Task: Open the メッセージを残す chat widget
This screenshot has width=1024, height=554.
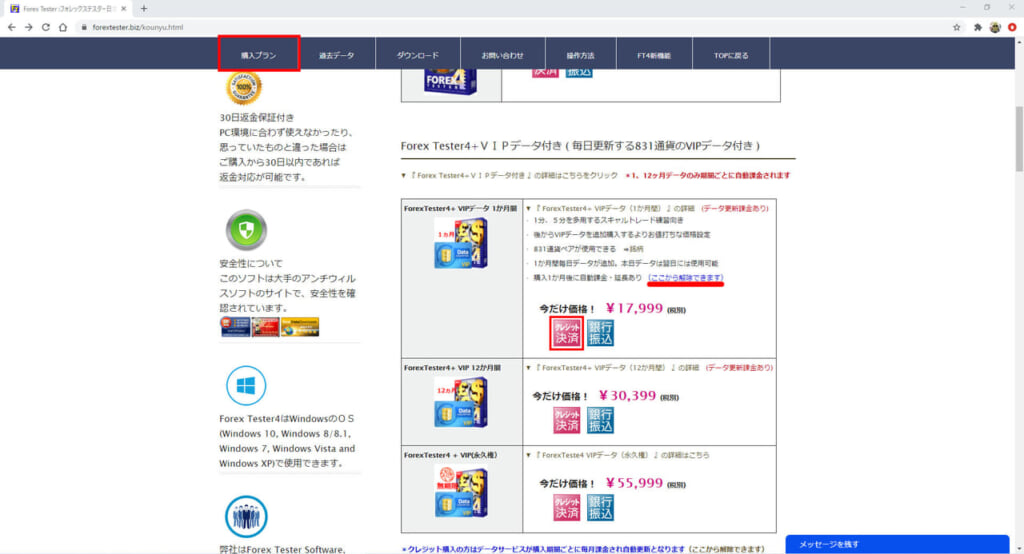Action: (x=897, y=544)
